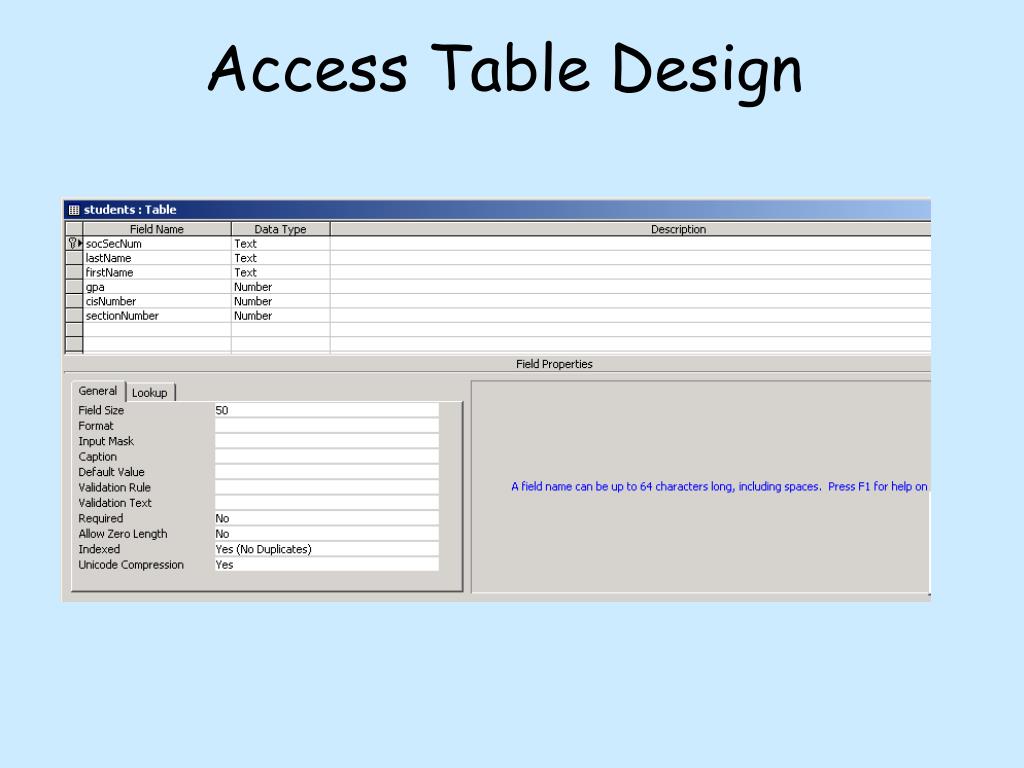
Task: Select the socSecNum field name cell
Action: [157, 244]
